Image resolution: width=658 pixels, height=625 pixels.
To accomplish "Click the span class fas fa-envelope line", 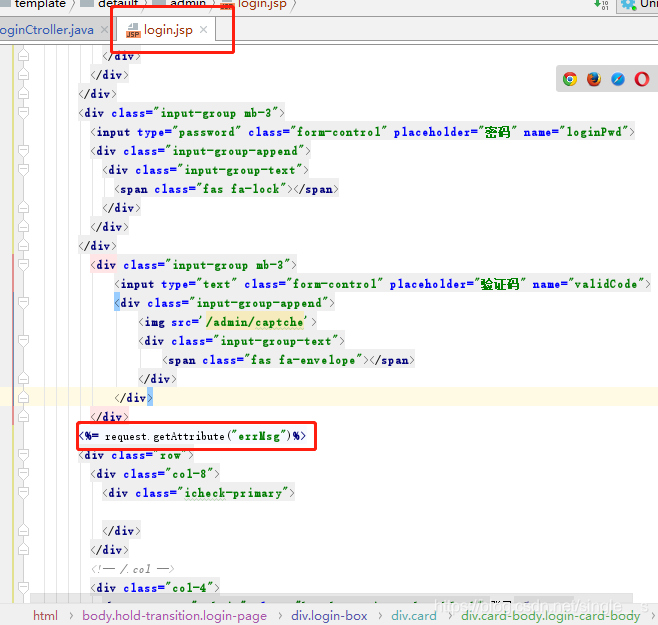I will [288, 360].
